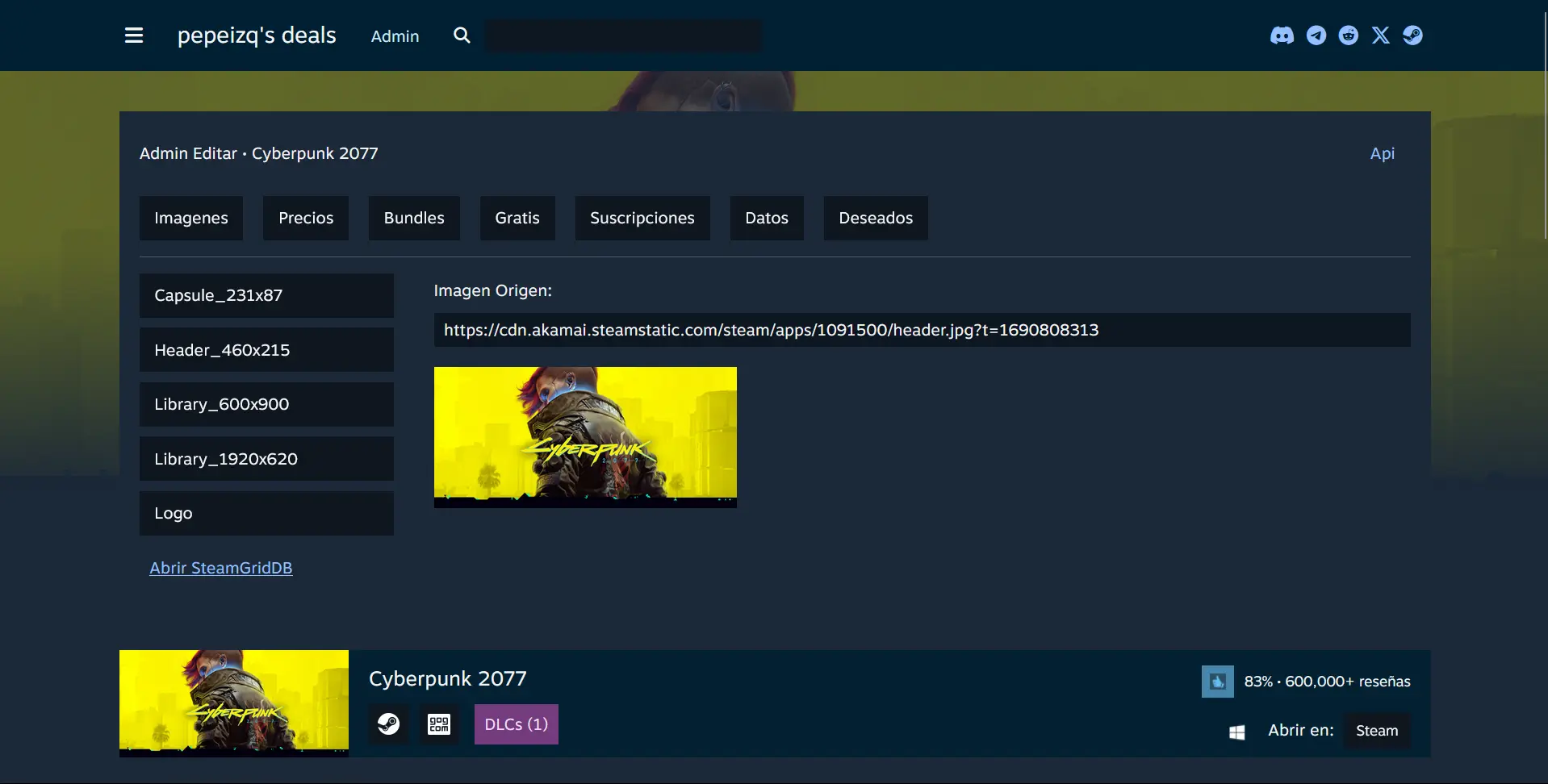This screenshot has height=784, width=1548.
Task: Expand the DLCs (1) list
Action: [x=516, y=724]
